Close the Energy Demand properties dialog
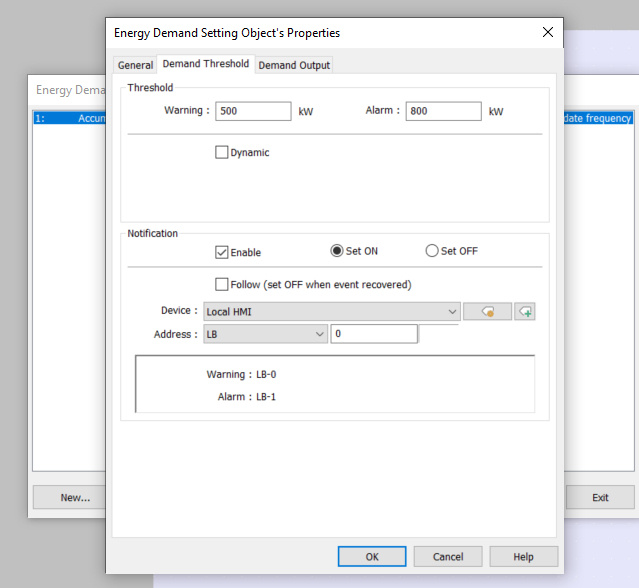 coord(547,32)
